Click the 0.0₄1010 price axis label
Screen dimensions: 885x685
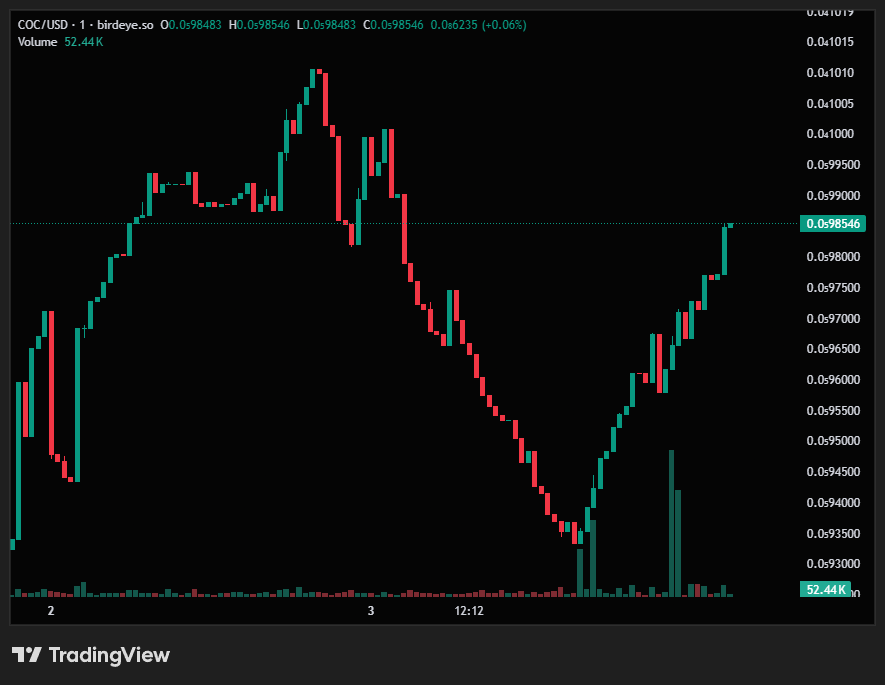click(x=830, y=73)
